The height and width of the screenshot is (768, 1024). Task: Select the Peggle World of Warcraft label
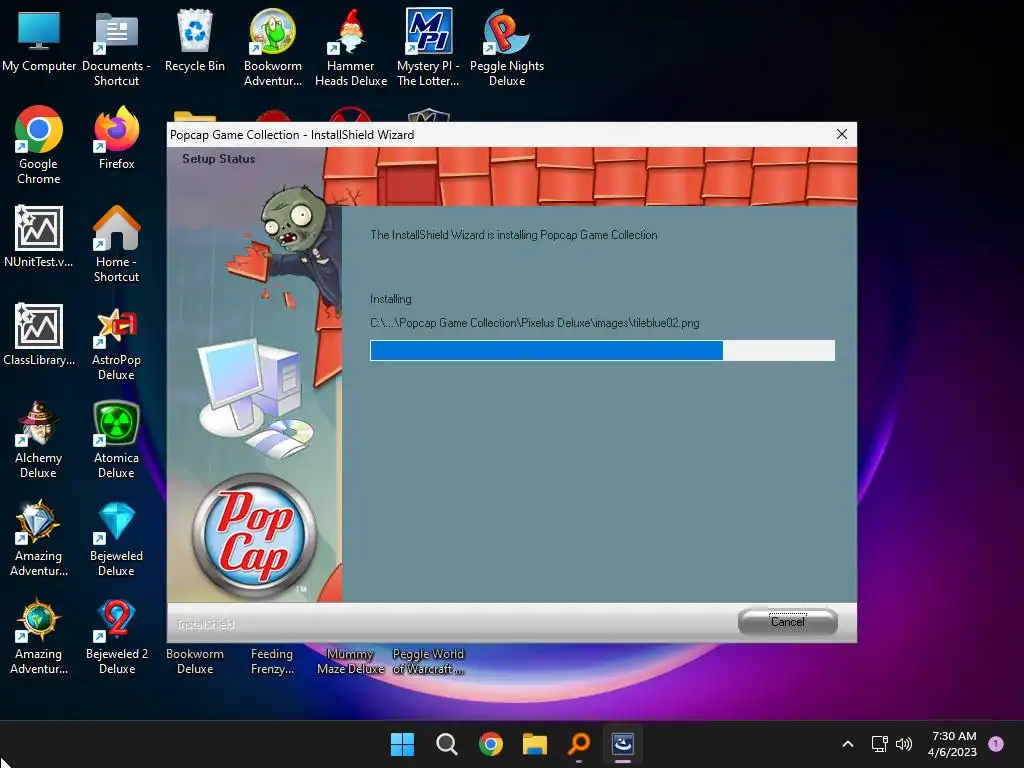click(428, 661)
